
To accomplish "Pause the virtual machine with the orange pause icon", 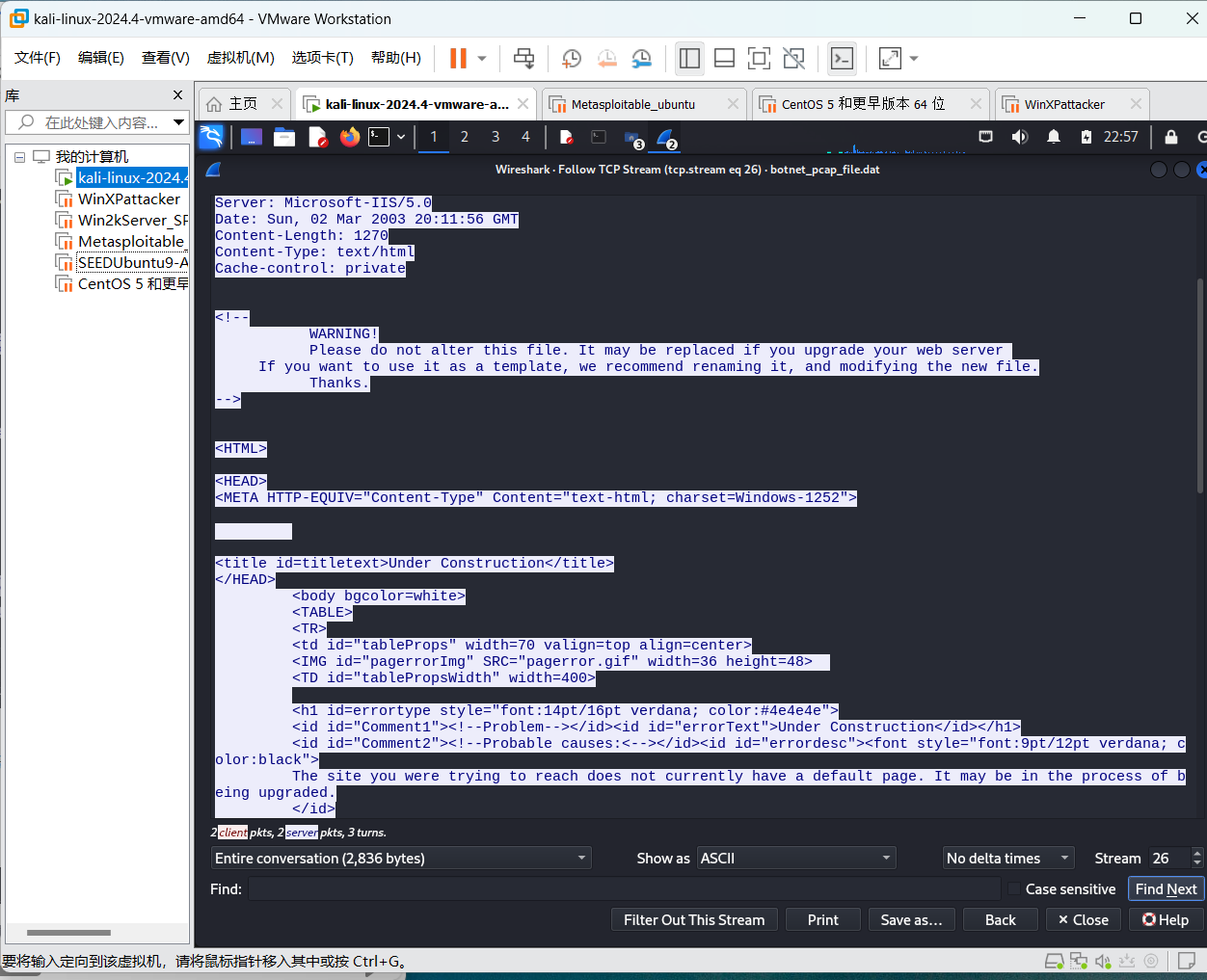I will click(458, 59).
